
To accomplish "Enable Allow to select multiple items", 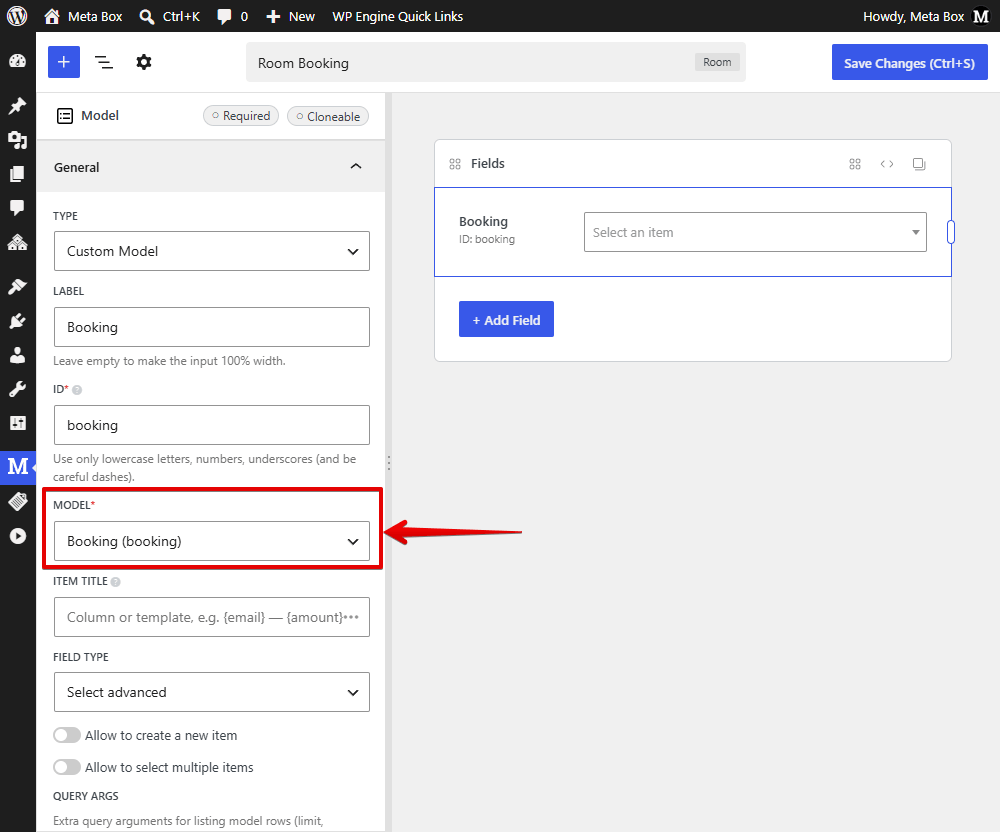I will [x=67, y=767].
